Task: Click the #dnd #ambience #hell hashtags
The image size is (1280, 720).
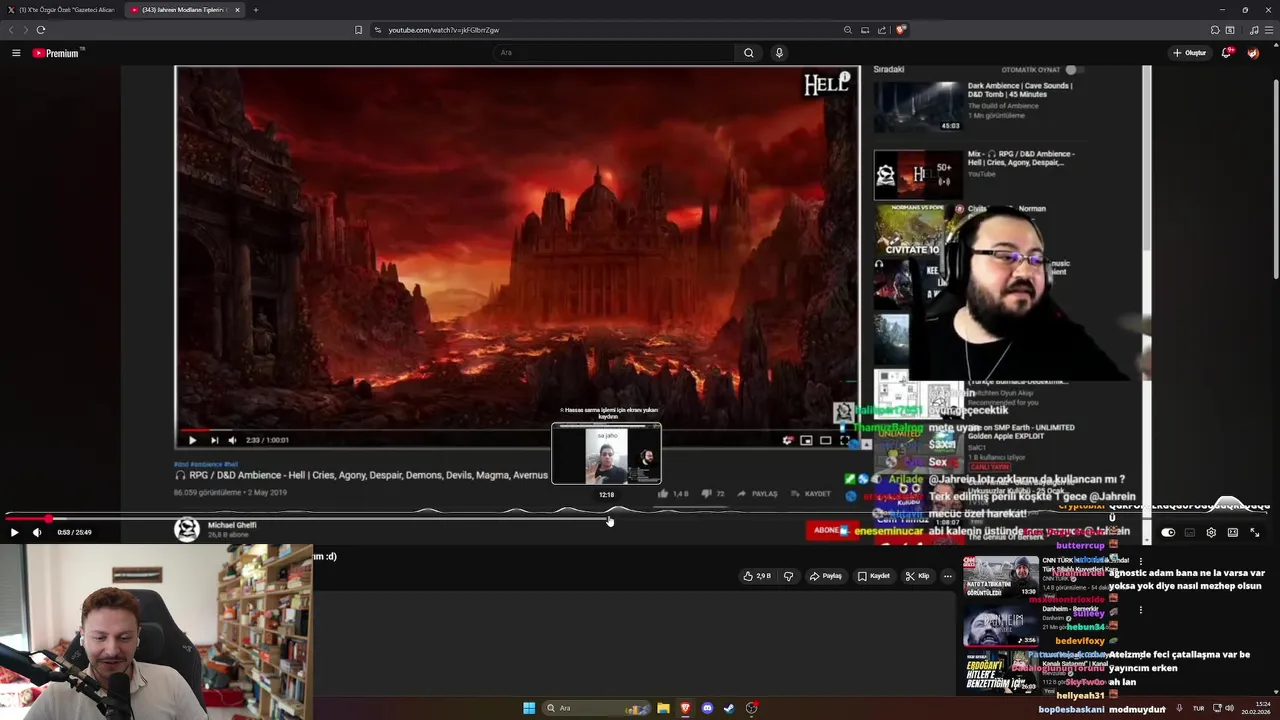Action: click(x=206, y=464)
